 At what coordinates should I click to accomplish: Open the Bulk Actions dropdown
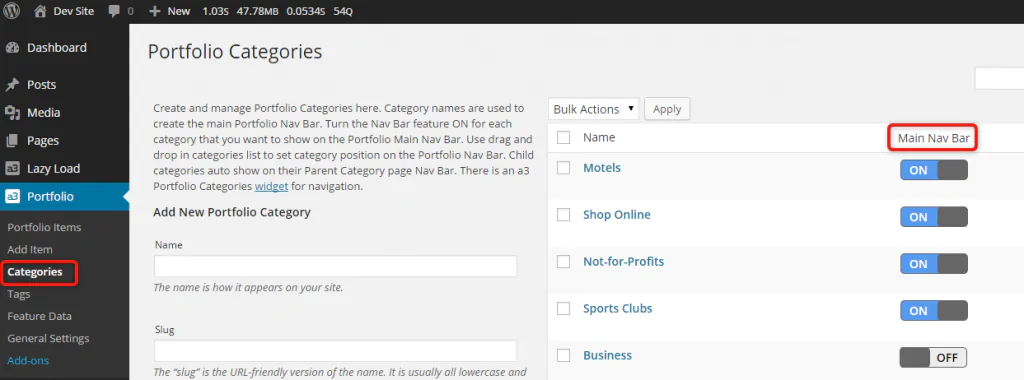coord(594,109)
